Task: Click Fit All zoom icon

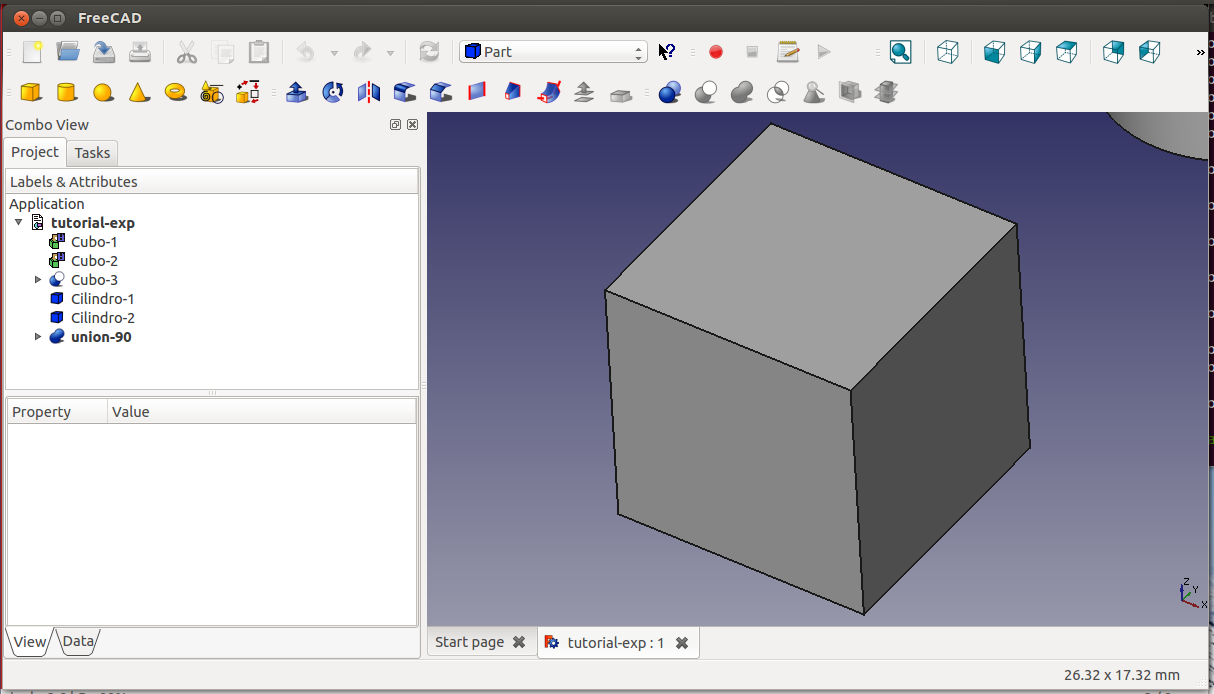Action: (900, 52)
